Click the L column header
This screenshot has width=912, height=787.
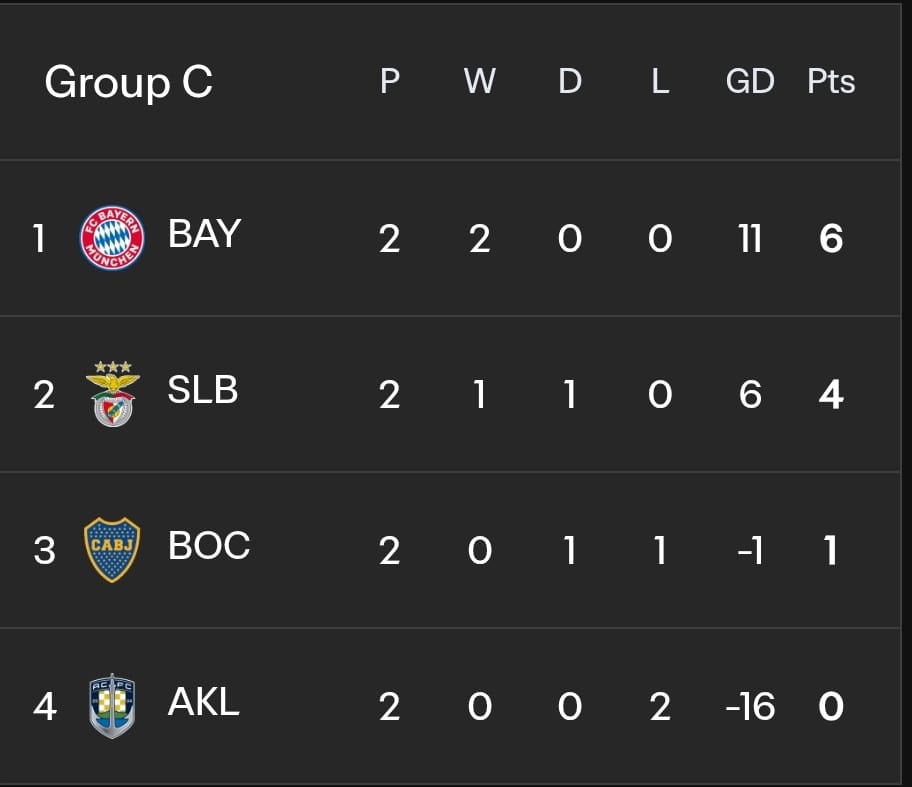tap(660, 81)
